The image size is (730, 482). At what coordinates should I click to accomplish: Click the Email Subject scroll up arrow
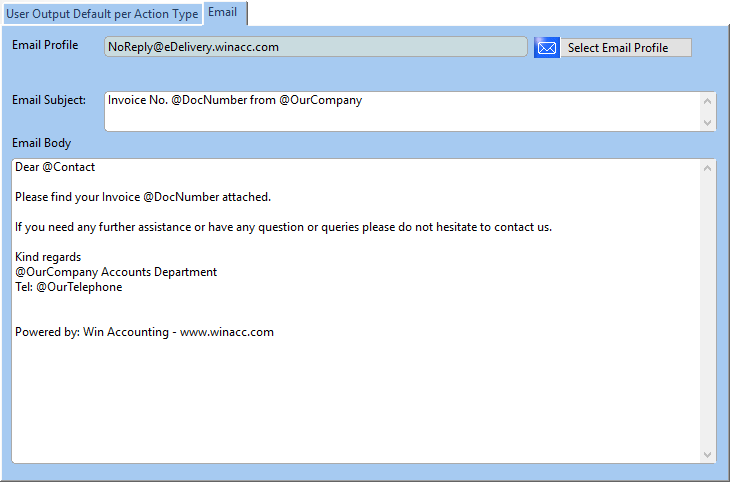pos(708,101)
